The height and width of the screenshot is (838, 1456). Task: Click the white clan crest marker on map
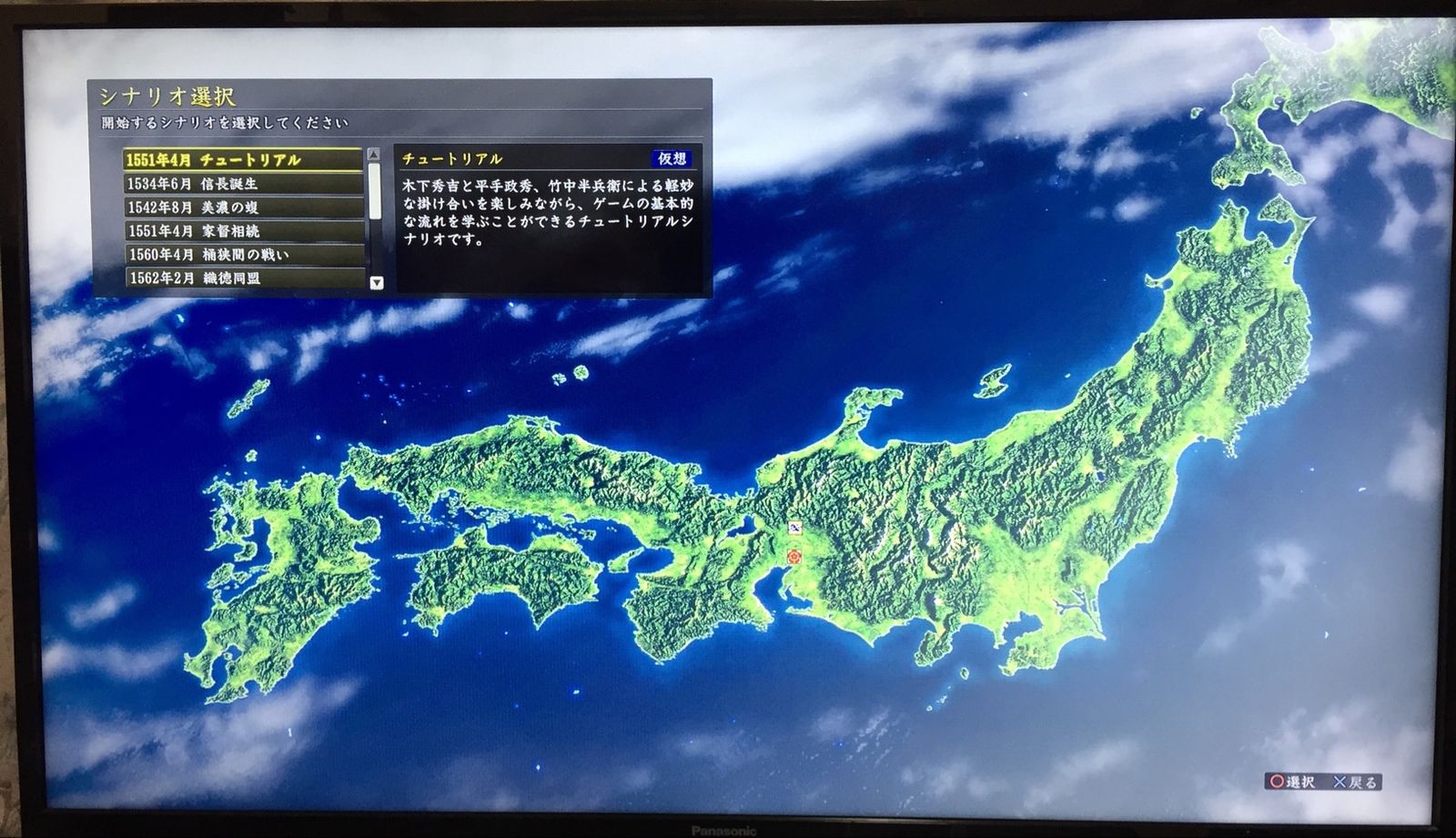pyautogui.click(x=795, y=528)
